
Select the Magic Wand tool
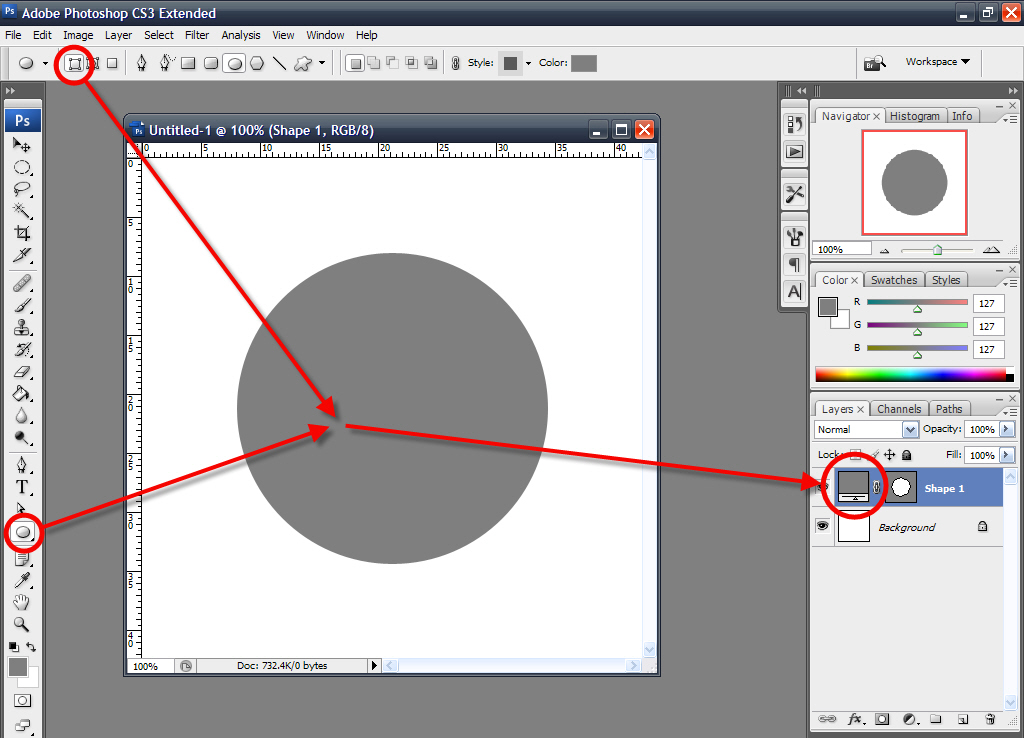point(21,210)
